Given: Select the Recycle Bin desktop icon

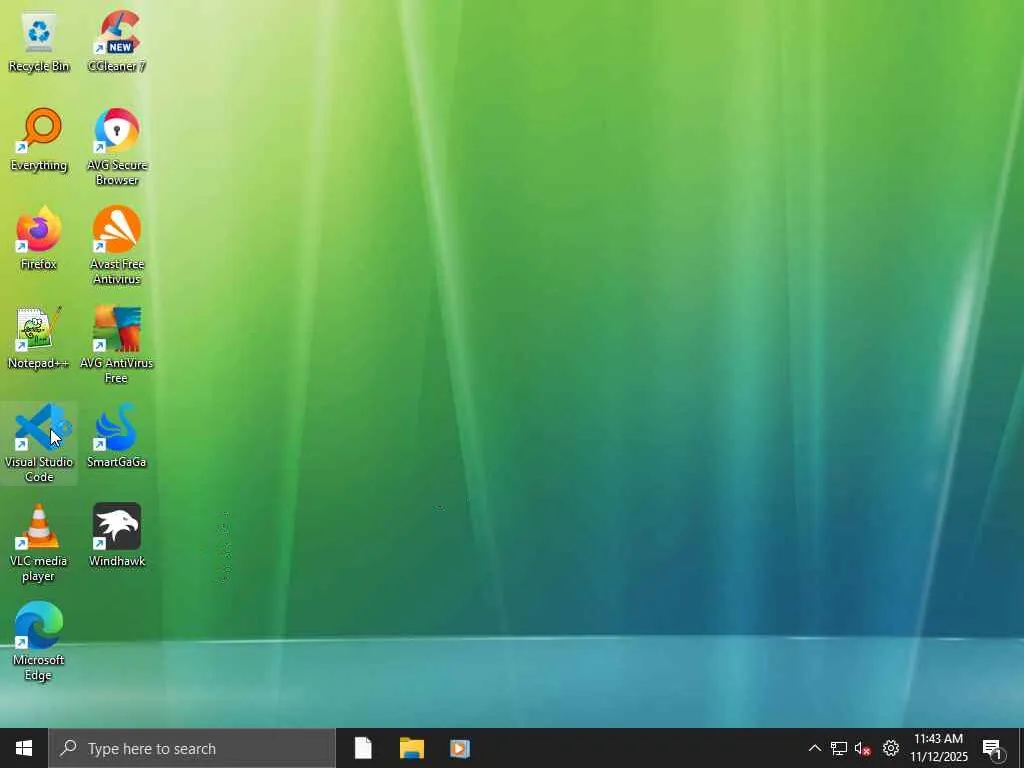Looking at the screenshot, I should pyautogui.click(x=39, y=42).
